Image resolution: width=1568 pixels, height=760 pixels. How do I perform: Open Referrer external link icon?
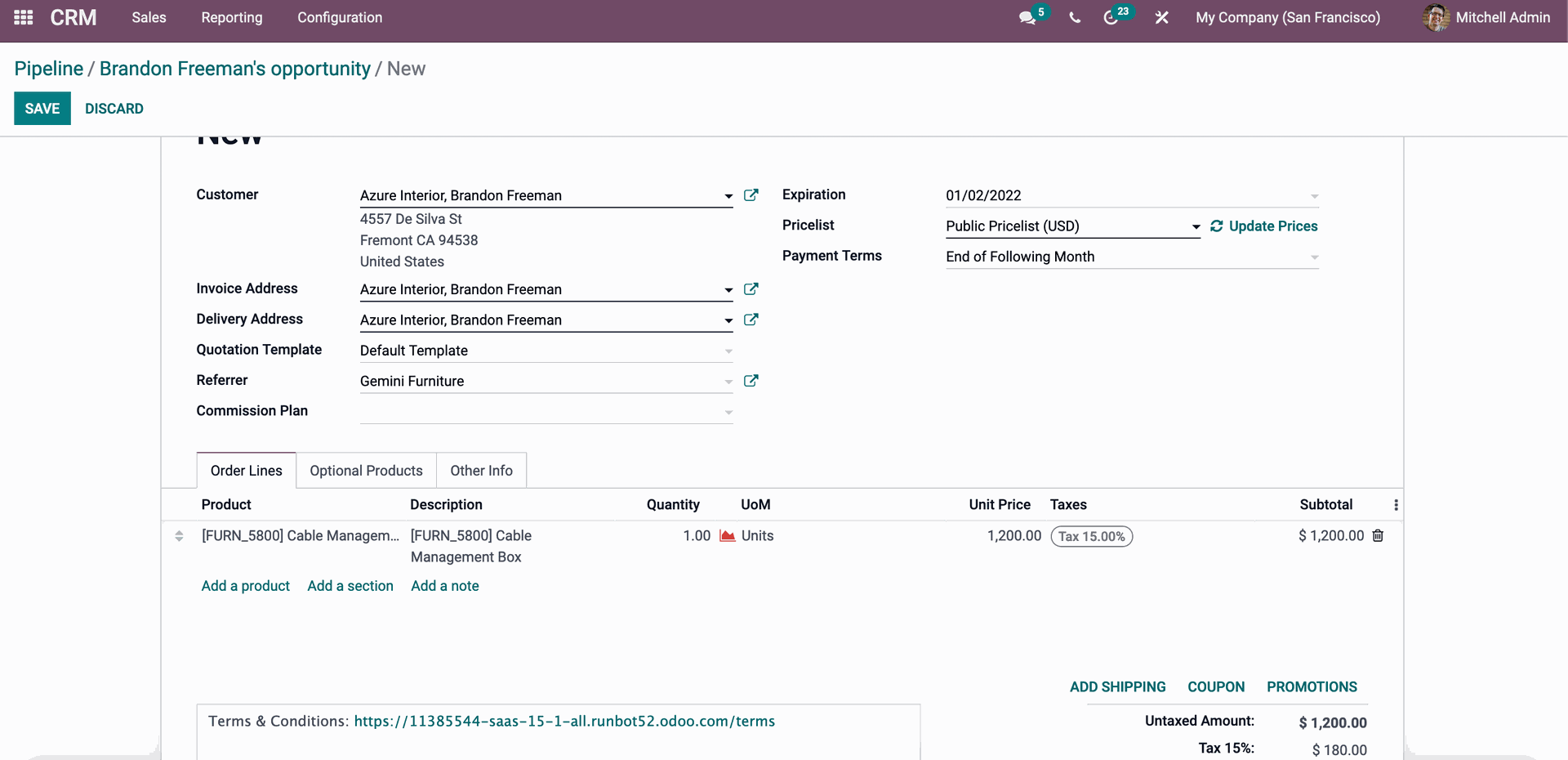[751, 381]
